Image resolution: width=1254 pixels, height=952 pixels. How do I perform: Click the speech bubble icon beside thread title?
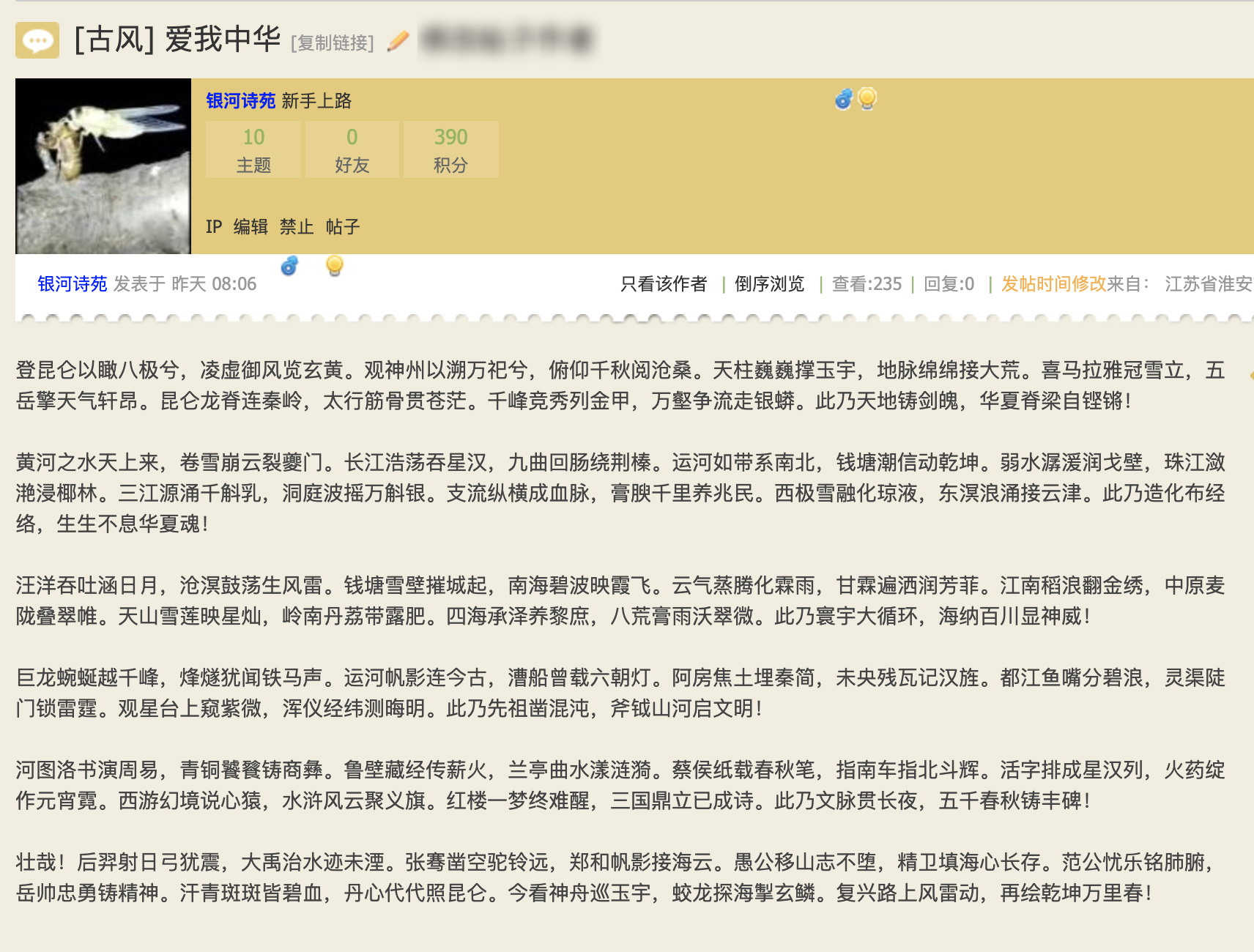click(x=37, y=40)
